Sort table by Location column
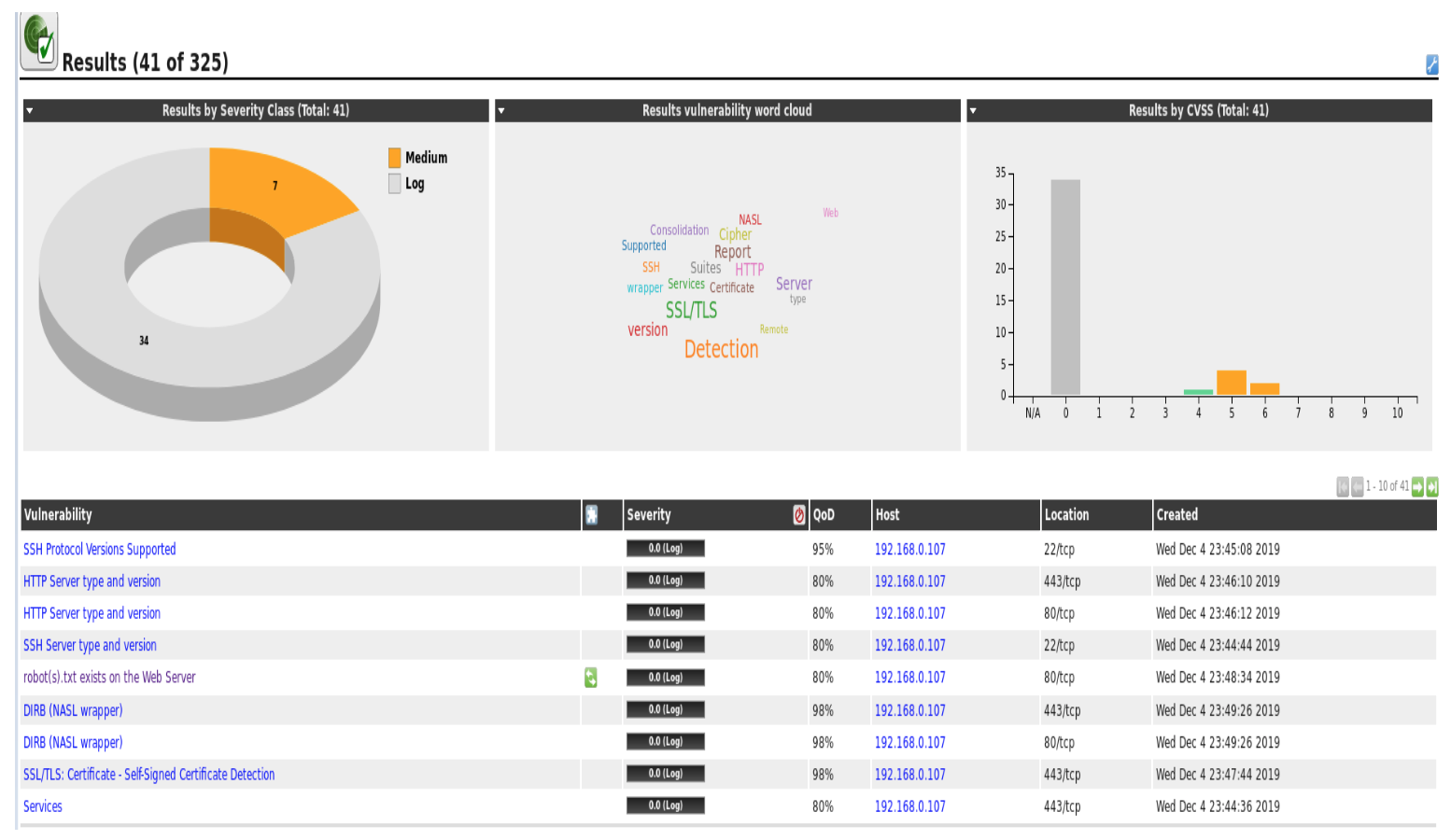The height and width of the screenshot is (840, 1451). click(x=1066, y=514)
